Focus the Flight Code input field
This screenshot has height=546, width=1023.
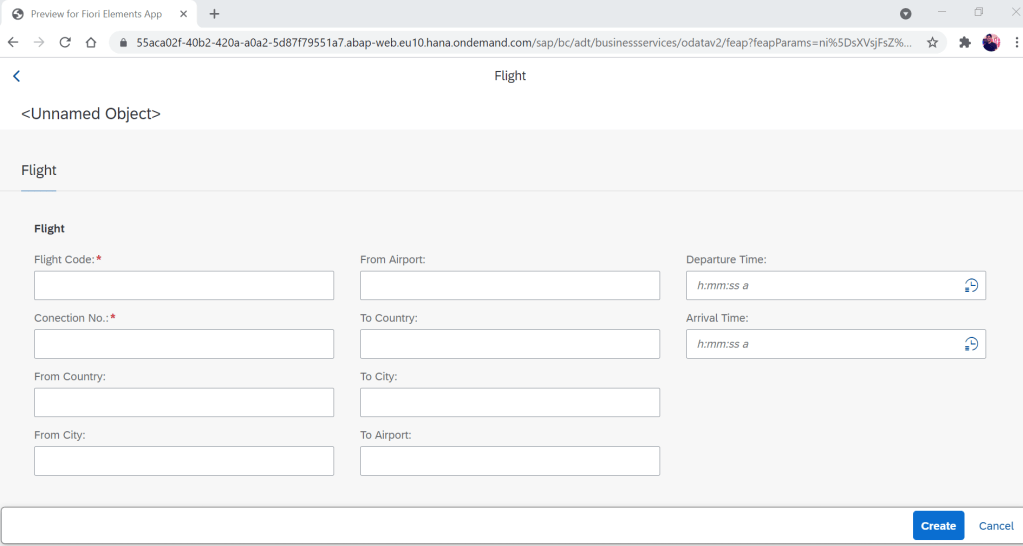(x=184, y=286)
